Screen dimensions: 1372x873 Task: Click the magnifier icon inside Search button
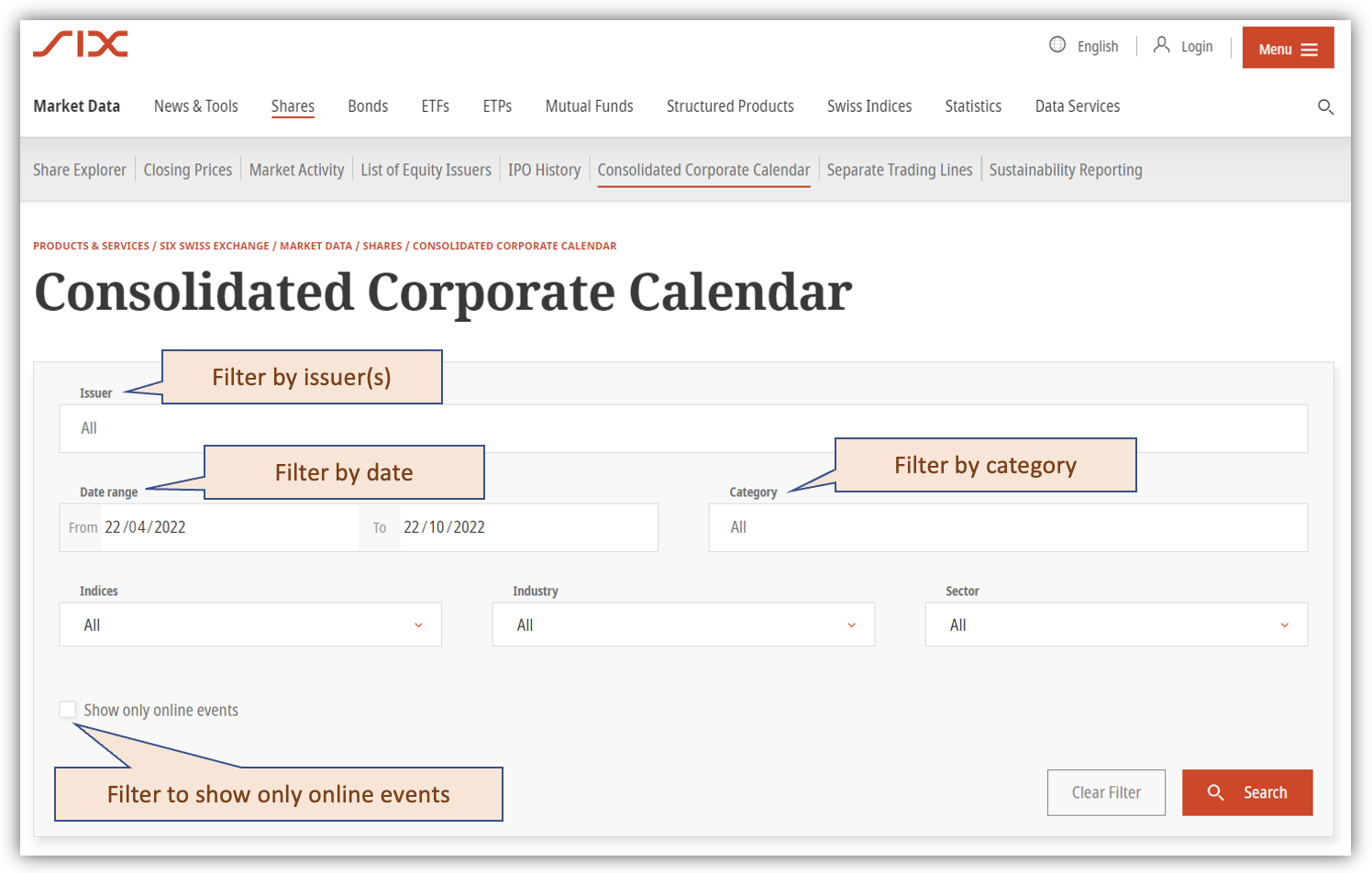point(1216,791)
